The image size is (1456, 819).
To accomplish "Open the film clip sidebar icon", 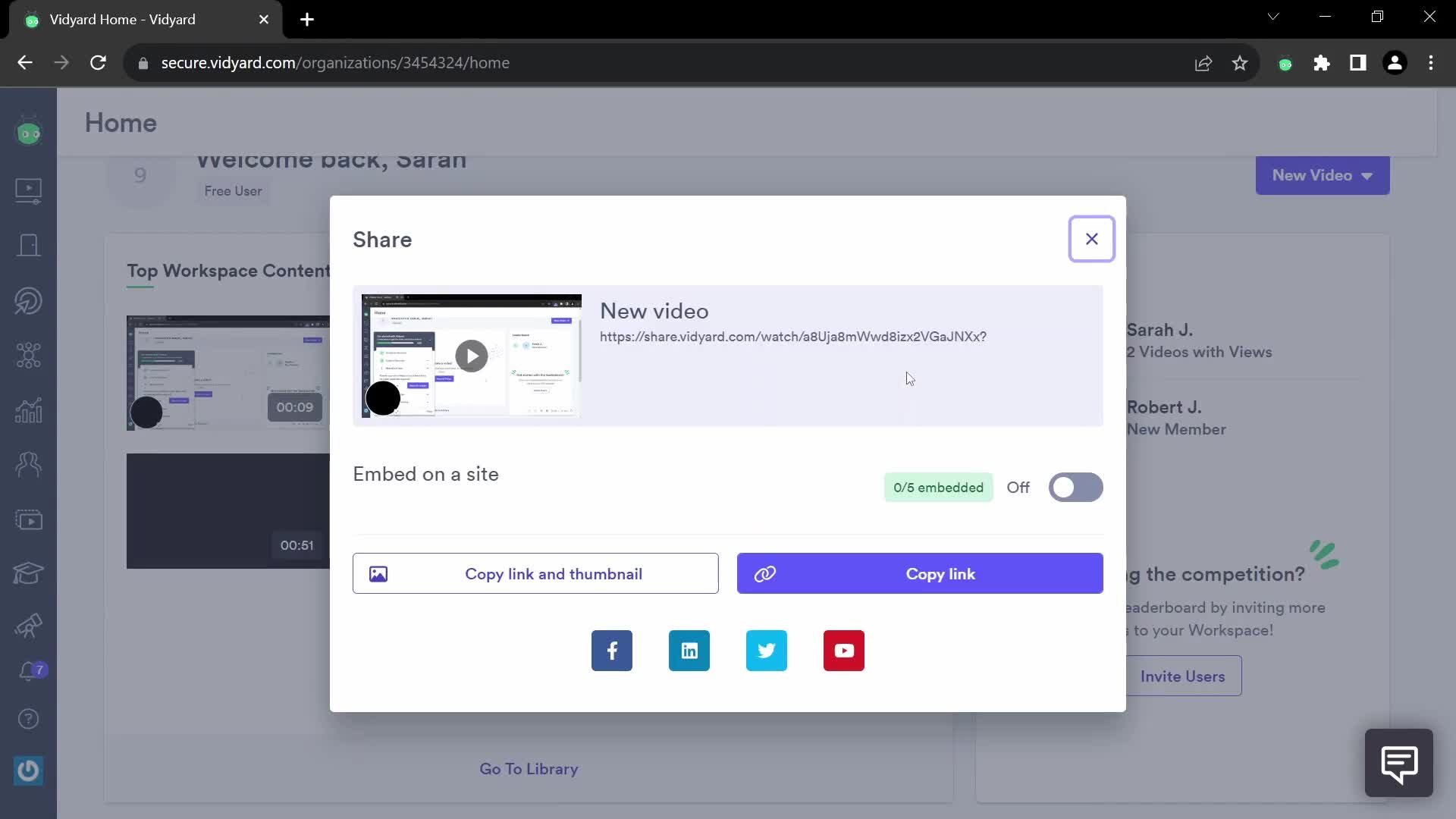I will (29, 520).
